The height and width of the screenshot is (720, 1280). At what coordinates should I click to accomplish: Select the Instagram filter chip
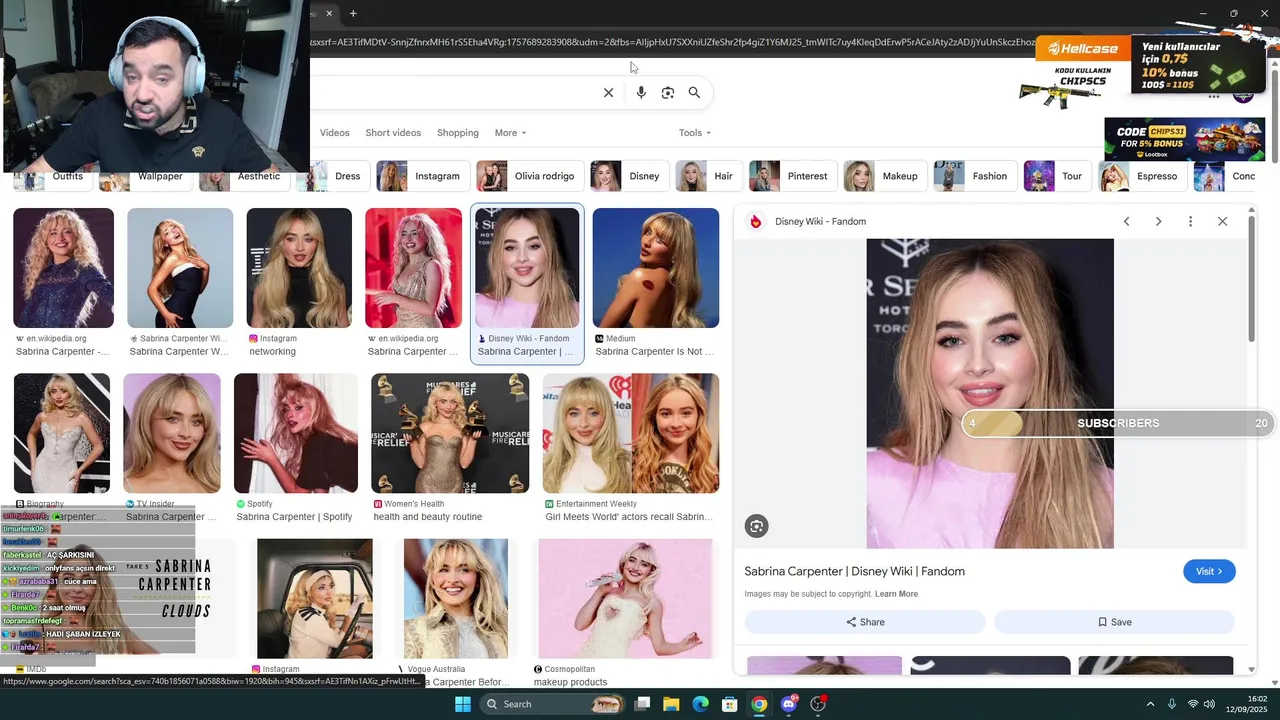coord(421,176)
